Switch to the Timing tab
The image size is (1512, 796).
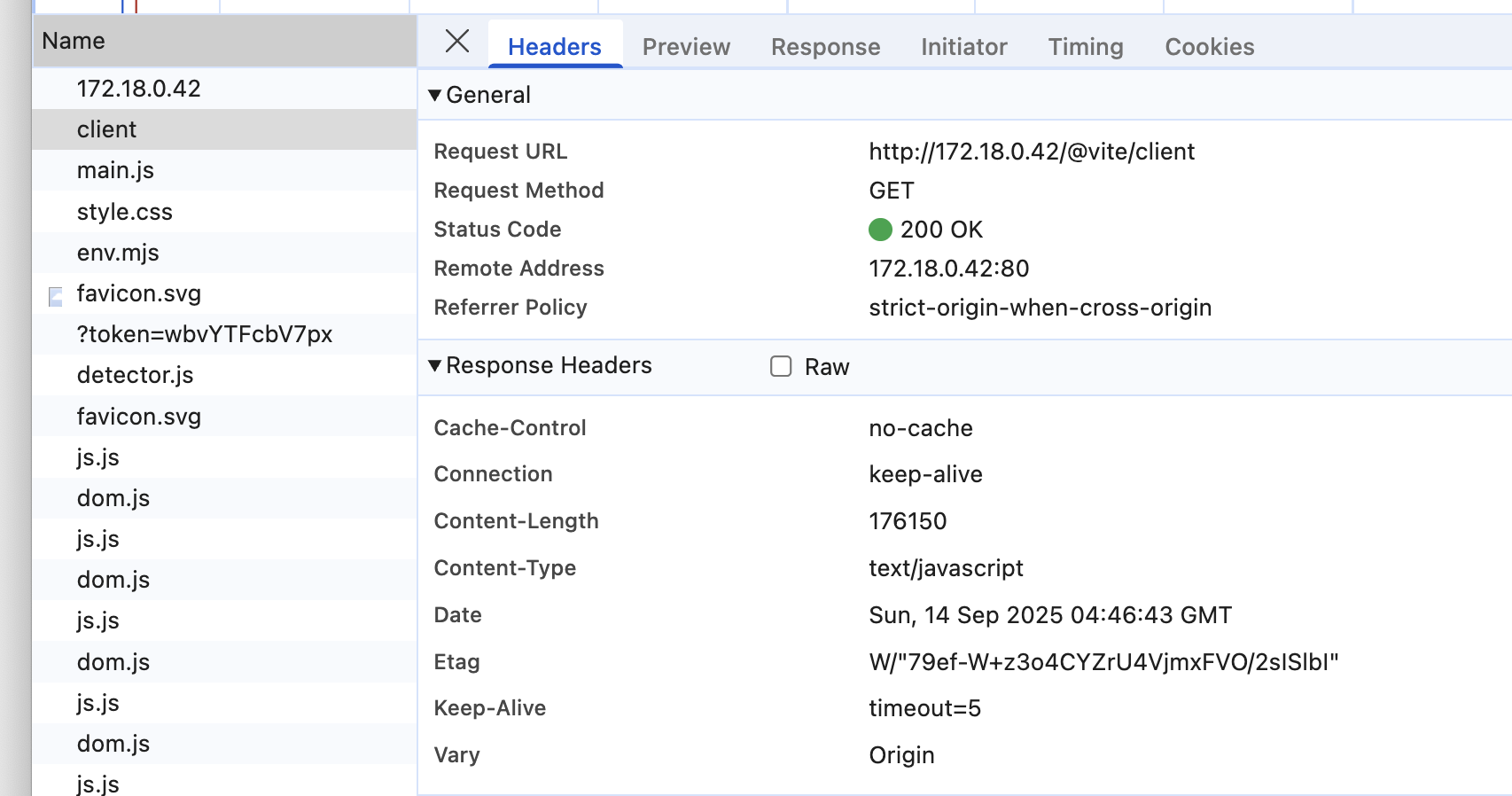coord(1085,47)
